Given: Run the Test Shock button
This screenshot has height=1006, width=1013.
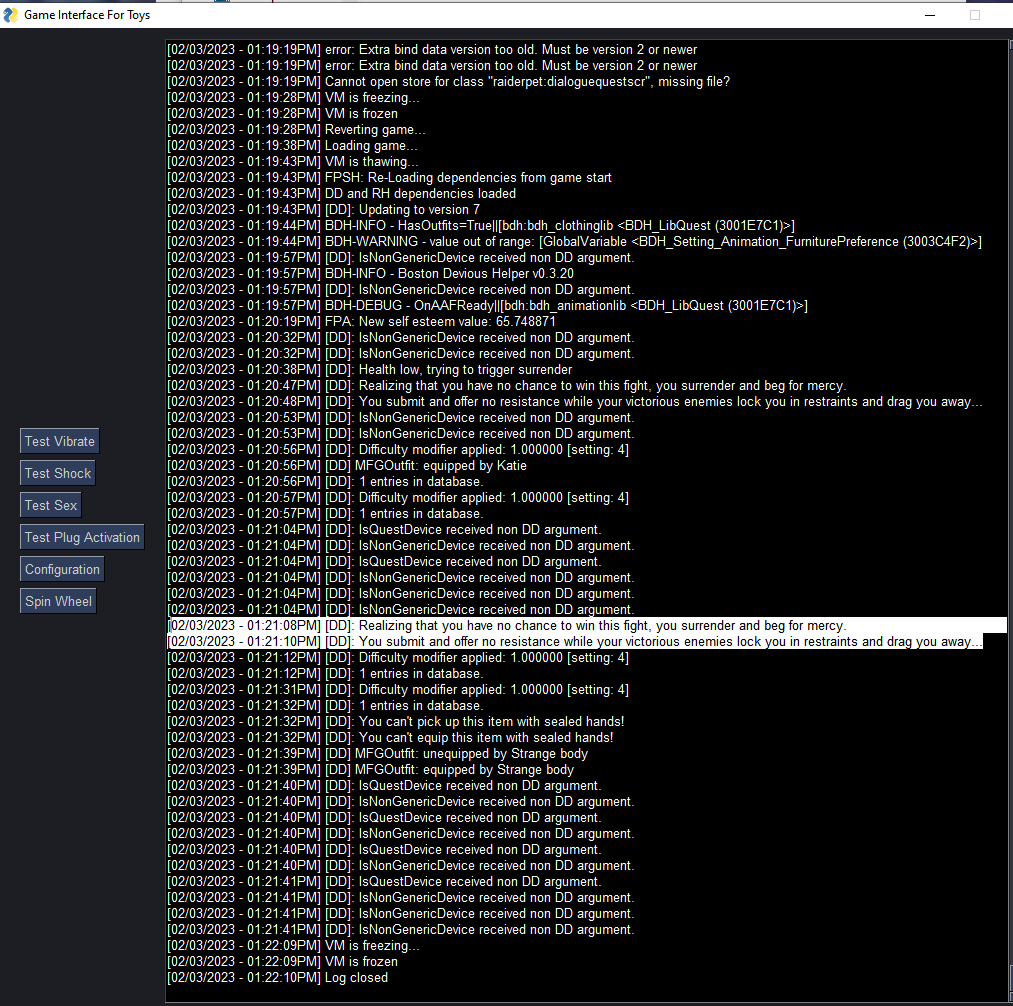Looking at the screenshot, I should [x=57, y=474].
